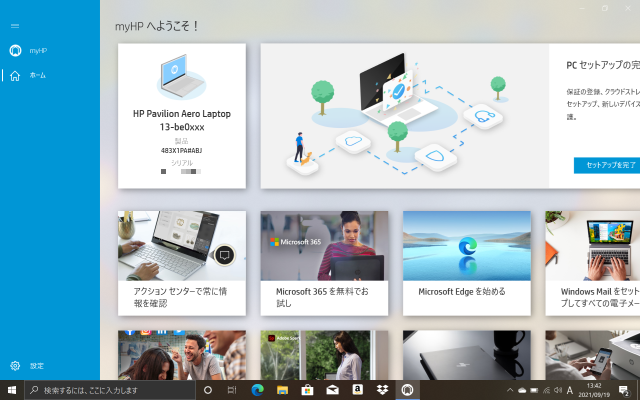
Task: Launch Microsoft Edge from taskbar
Action: pos(257,390)
